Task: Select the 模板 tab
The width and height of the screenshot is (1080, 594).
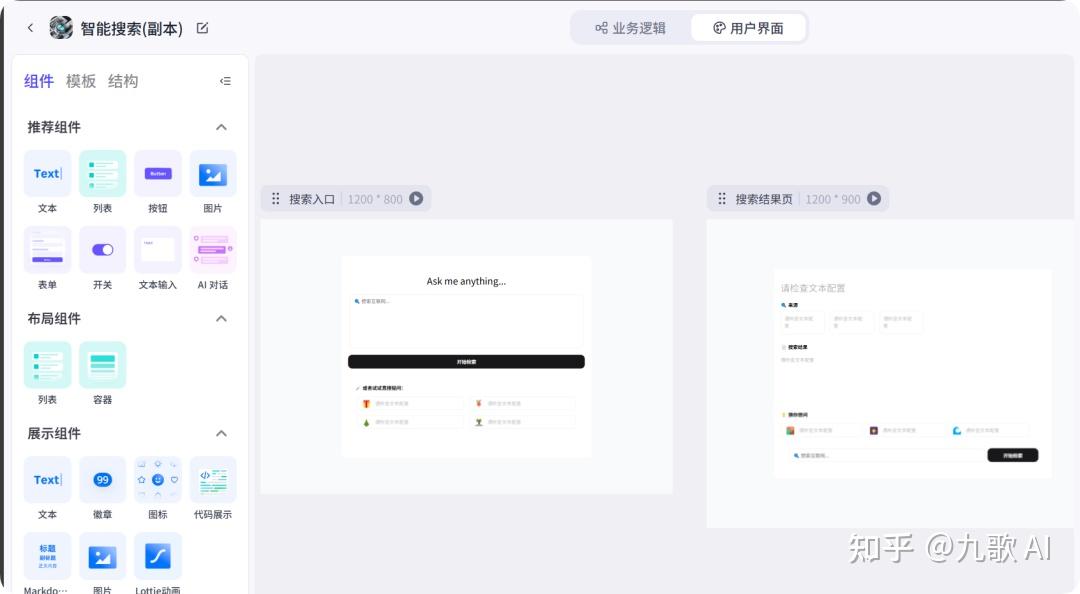Action: tap(81, 81)
